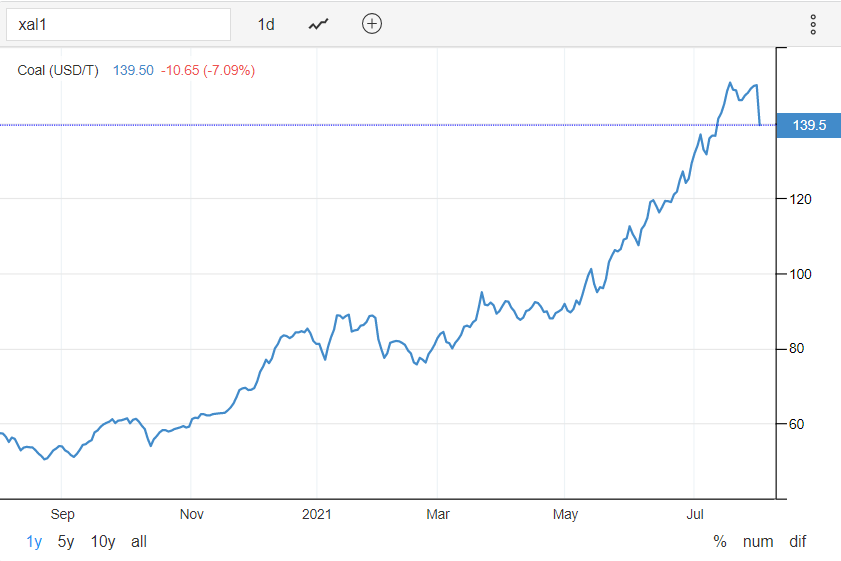Click the 2021 label on the time axis
Viewport: 841px width, 561px height.
316,514
